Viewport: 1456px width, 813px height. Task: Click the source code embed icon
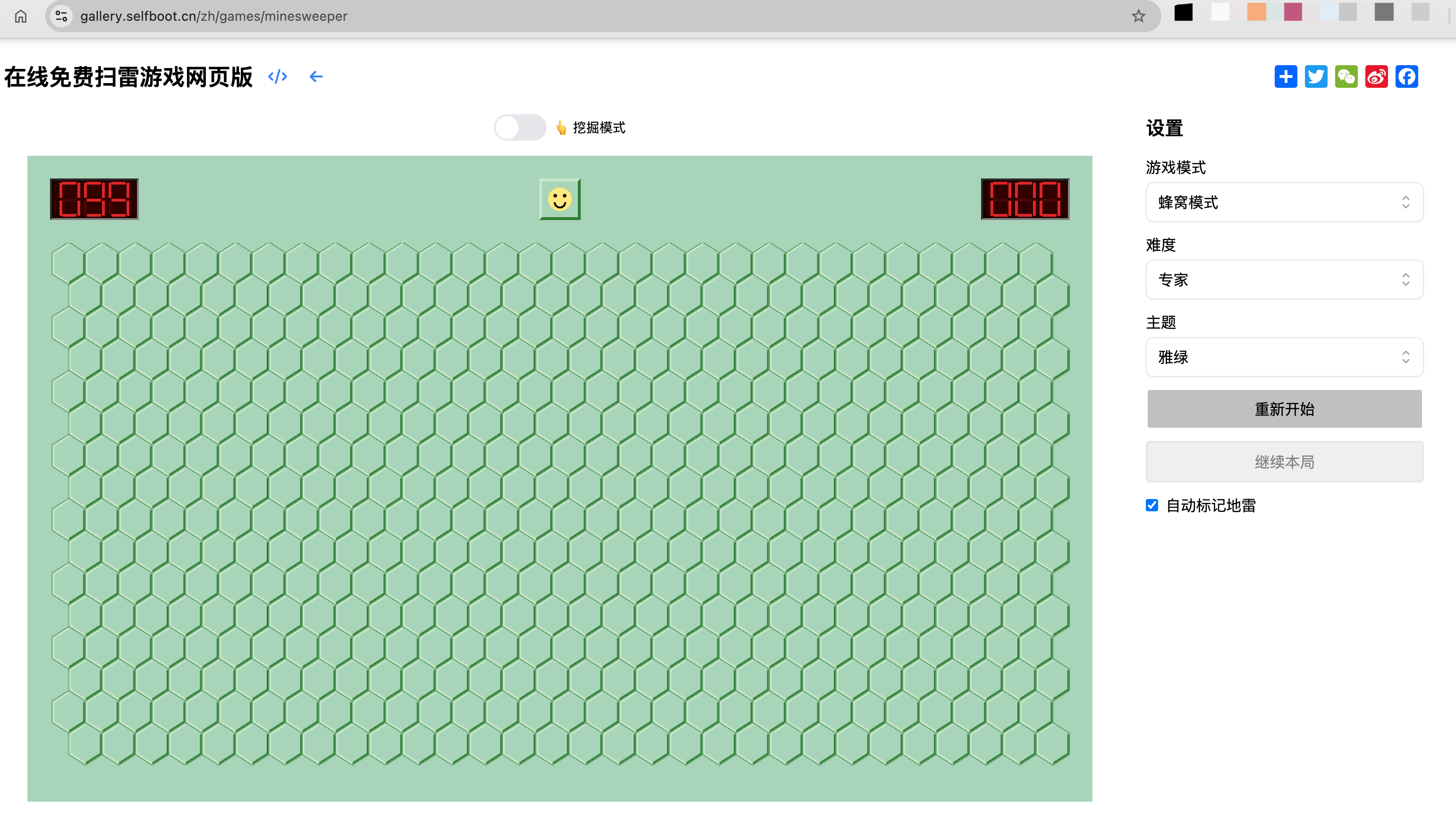tap(277, 77)
